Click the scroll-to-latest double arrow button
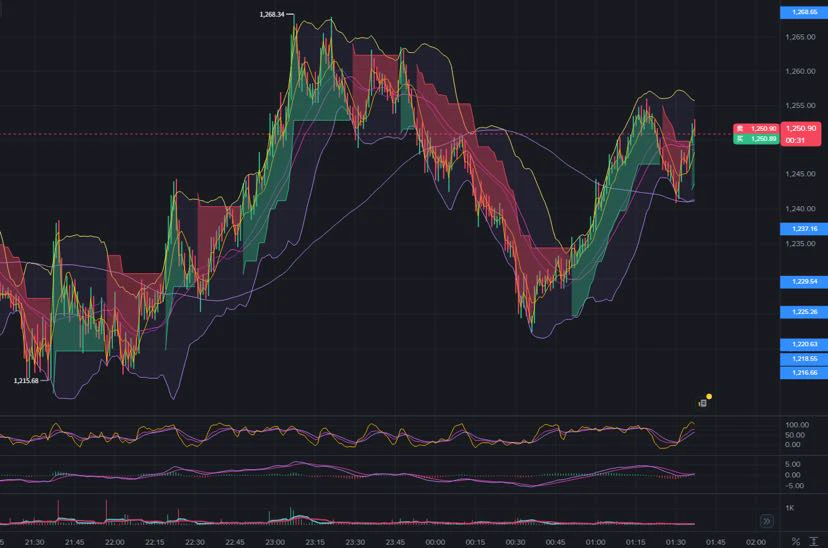828x548 pixels. click(x=767, y=521)
